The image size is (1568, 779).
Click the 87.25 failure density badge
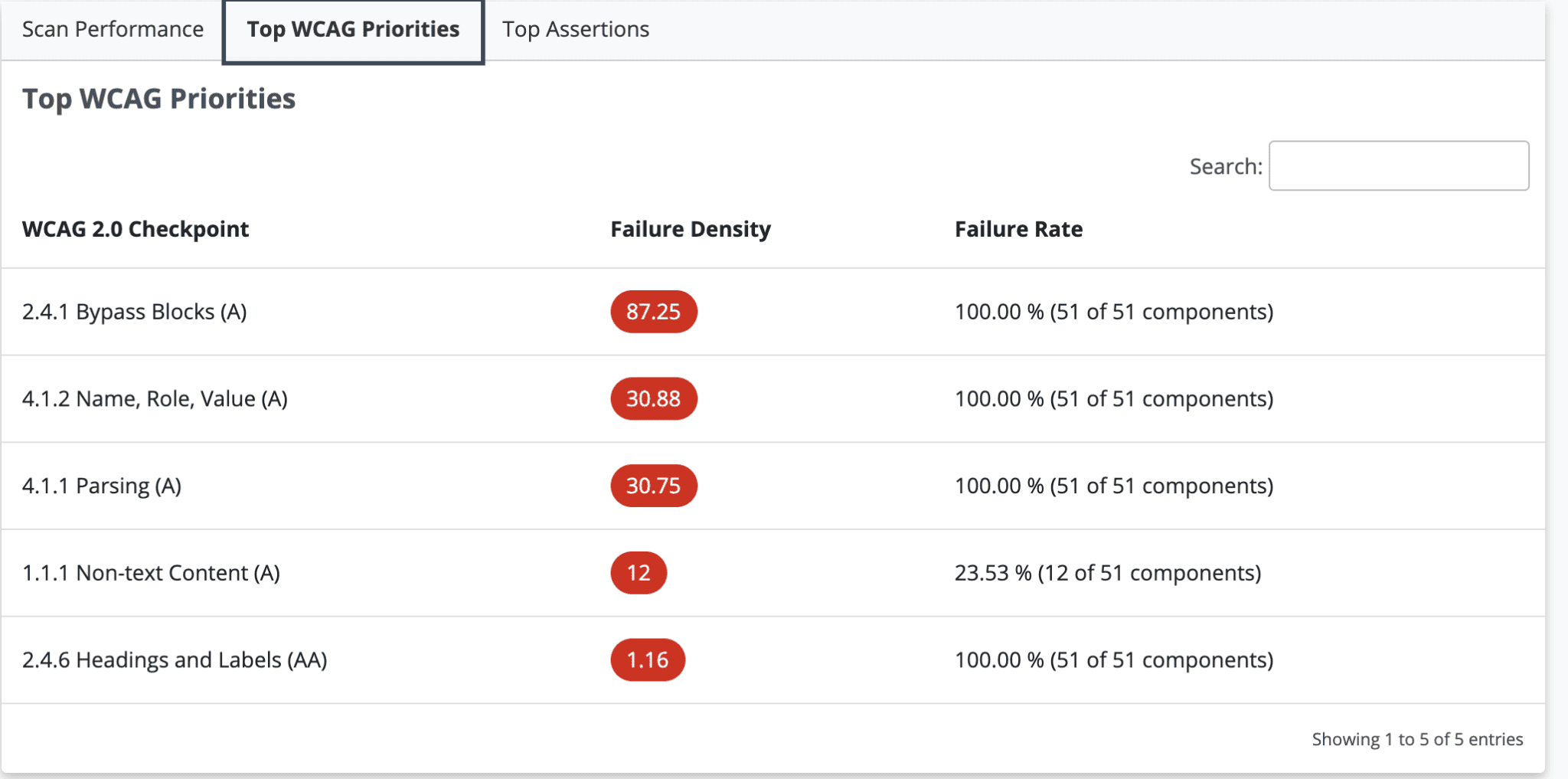point(653,312)
